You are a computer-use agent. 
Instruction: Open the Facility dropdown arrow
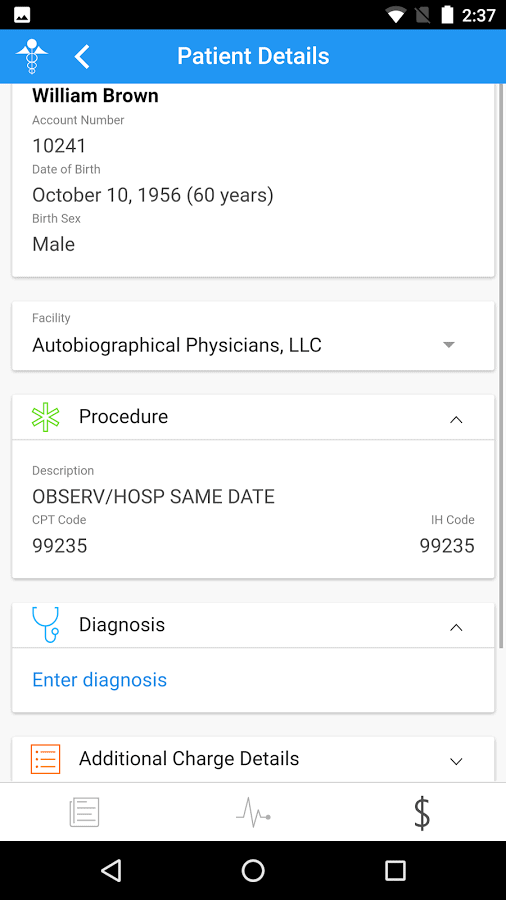click(x=449, y=345)
